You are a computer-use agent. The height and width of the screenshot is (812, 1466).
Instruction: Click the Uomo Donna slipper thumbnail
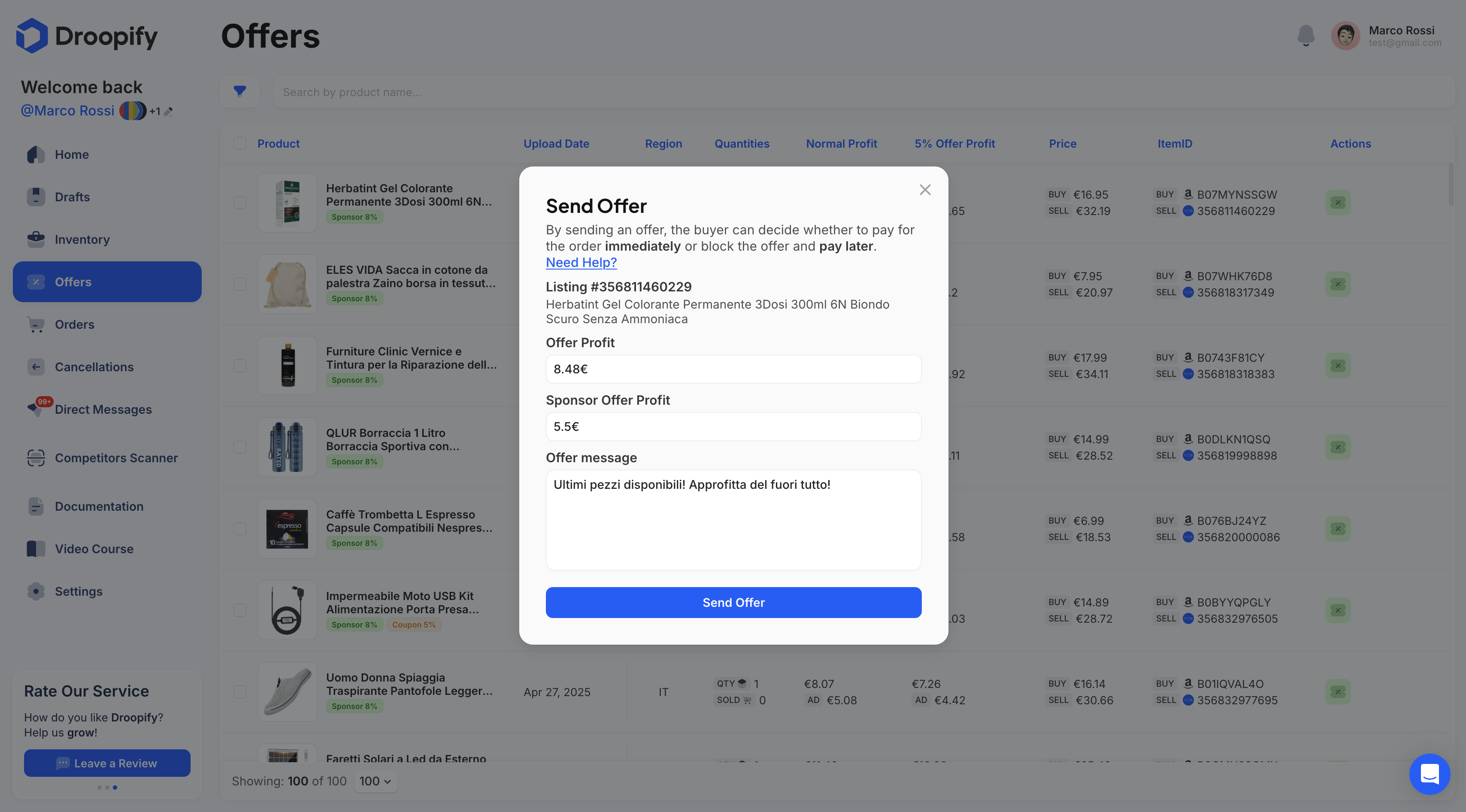click(288, 691)
